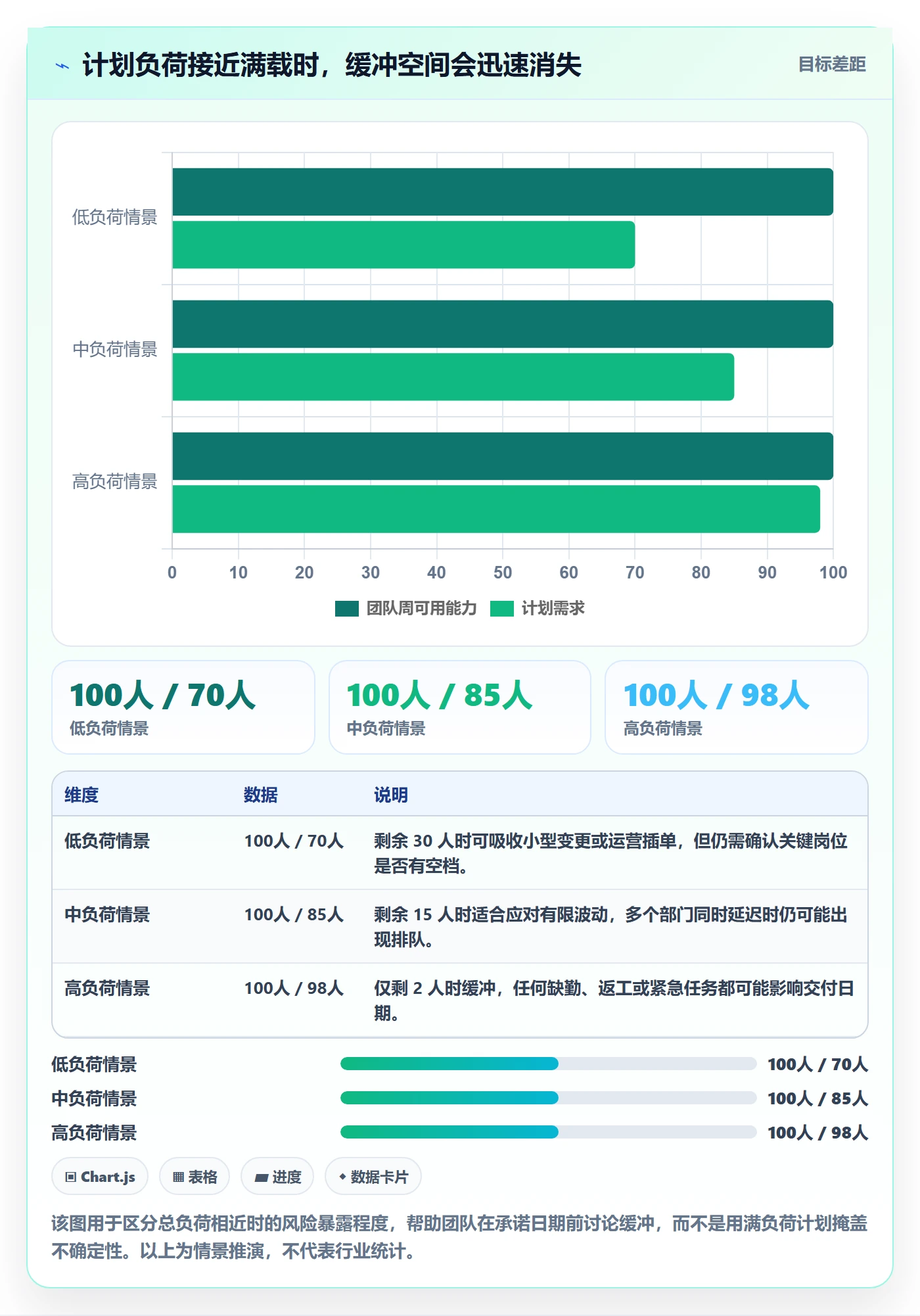This screenshot has height=1316, width=920.
Task: Click the 中负荷情景 planned demand bar
Action: tap(453, 377)
